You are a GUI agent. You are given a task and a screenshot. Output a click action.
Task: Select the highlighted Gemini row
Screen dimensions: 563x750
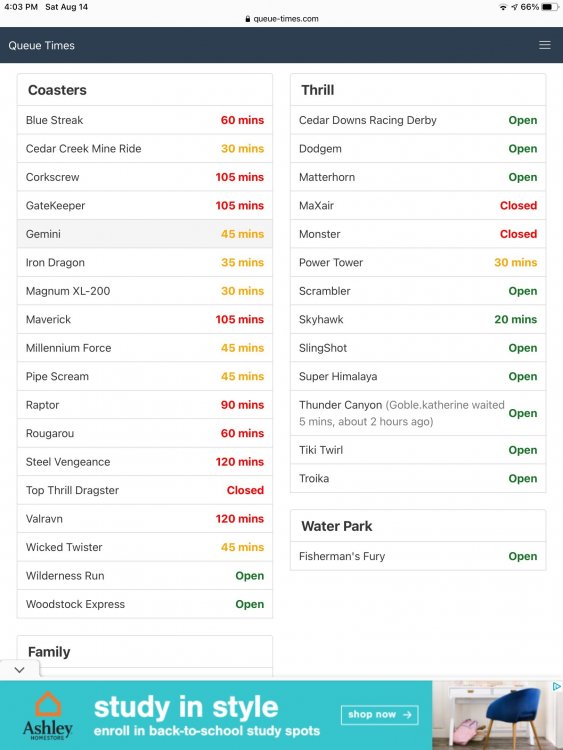click(145, 234)
